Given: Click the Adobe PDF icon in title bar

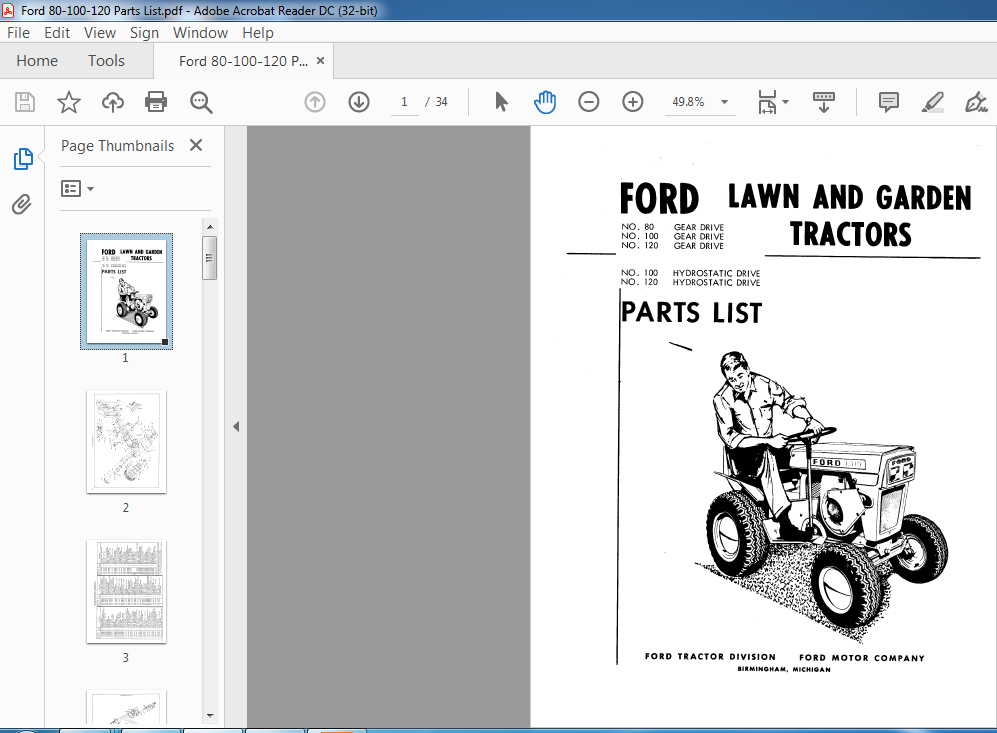Looking at the screenshot, I should point(8,11).
